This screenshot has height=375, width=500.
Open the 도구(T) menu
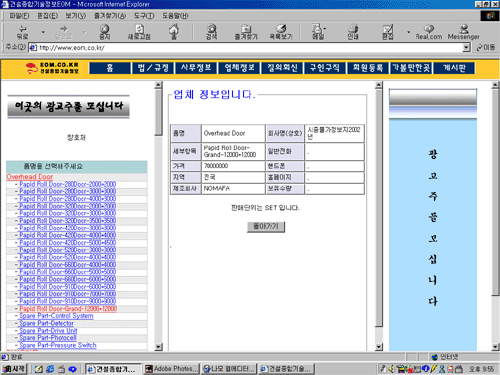(x=144, y=16)
